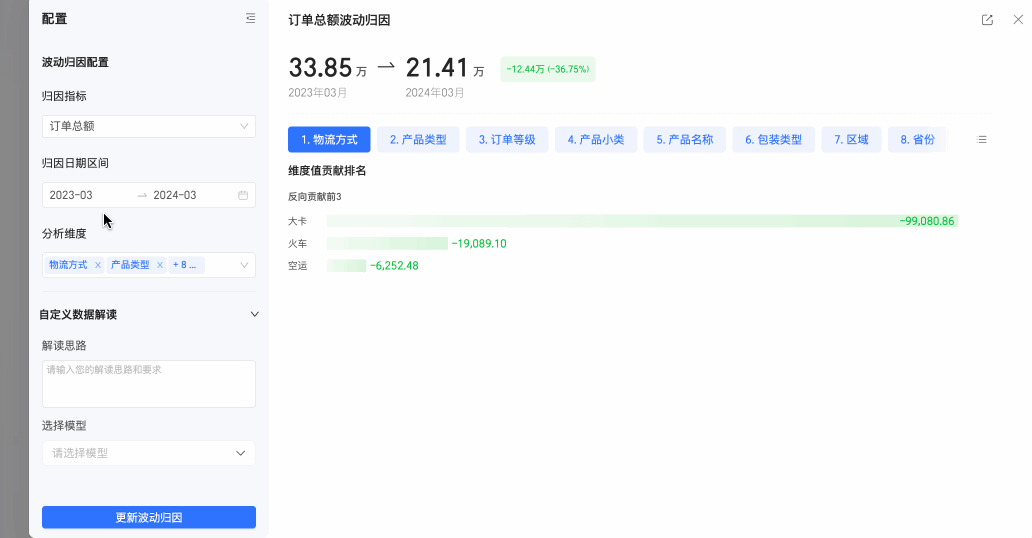
Task: Open the 归因指标 订单总额 dropdown
Action: pos(149,126)
